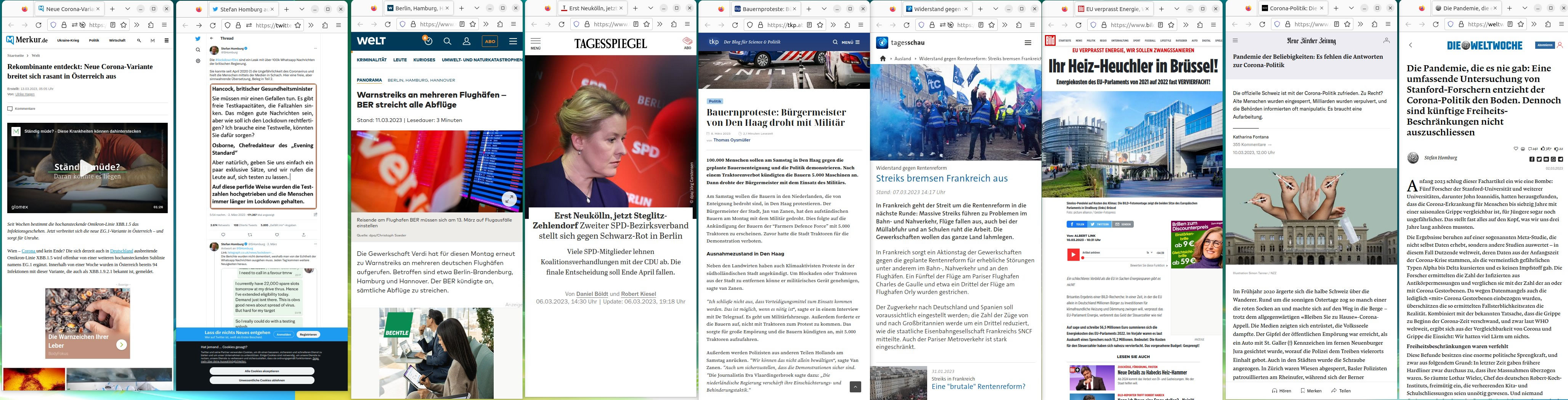Open the list-all-tabs dropdown in Merkur window
The image size is (1568, 400).
click(x=127, y=9)
